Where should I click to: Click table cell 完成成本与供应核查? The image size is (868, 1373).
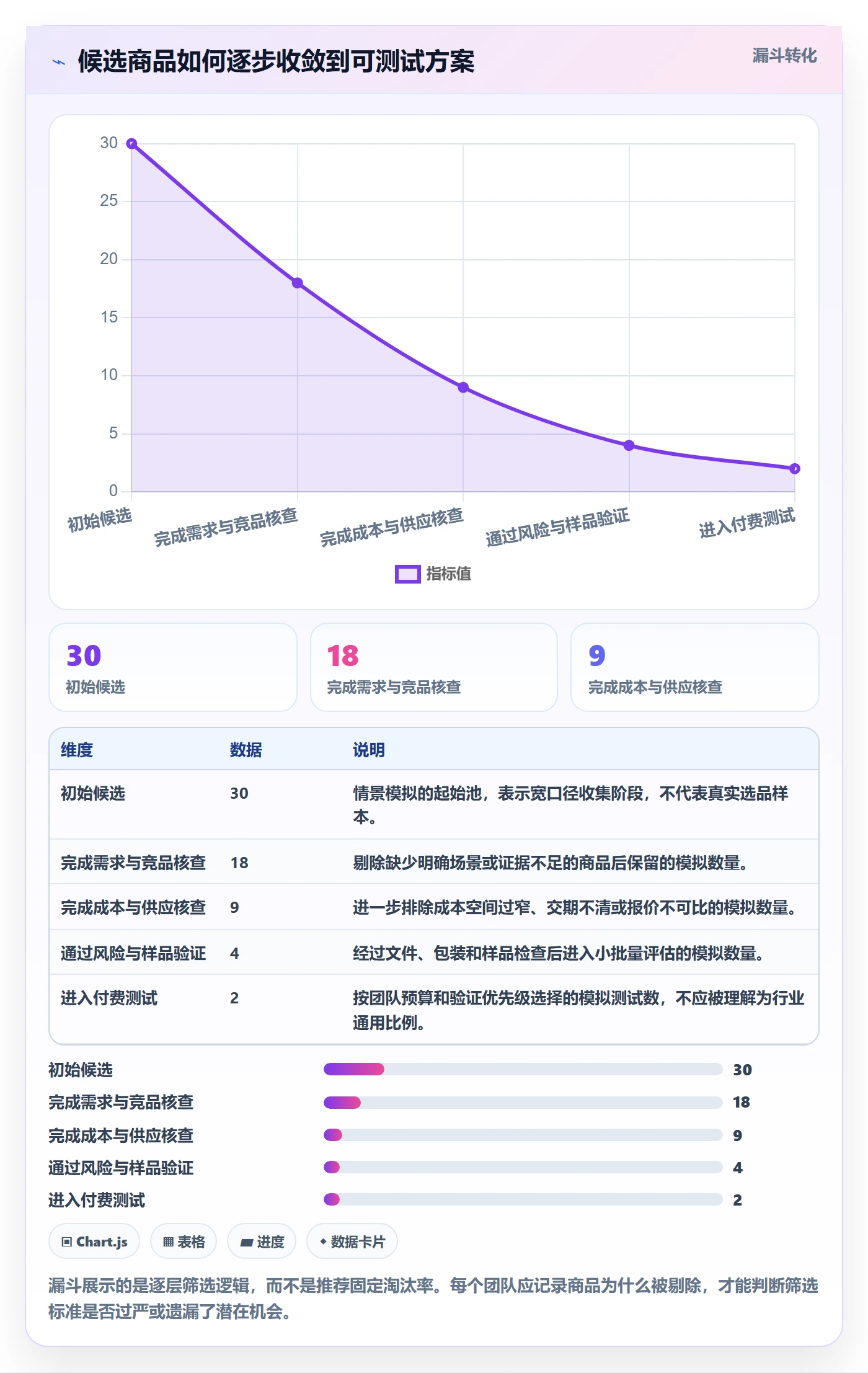click(133, 907)
